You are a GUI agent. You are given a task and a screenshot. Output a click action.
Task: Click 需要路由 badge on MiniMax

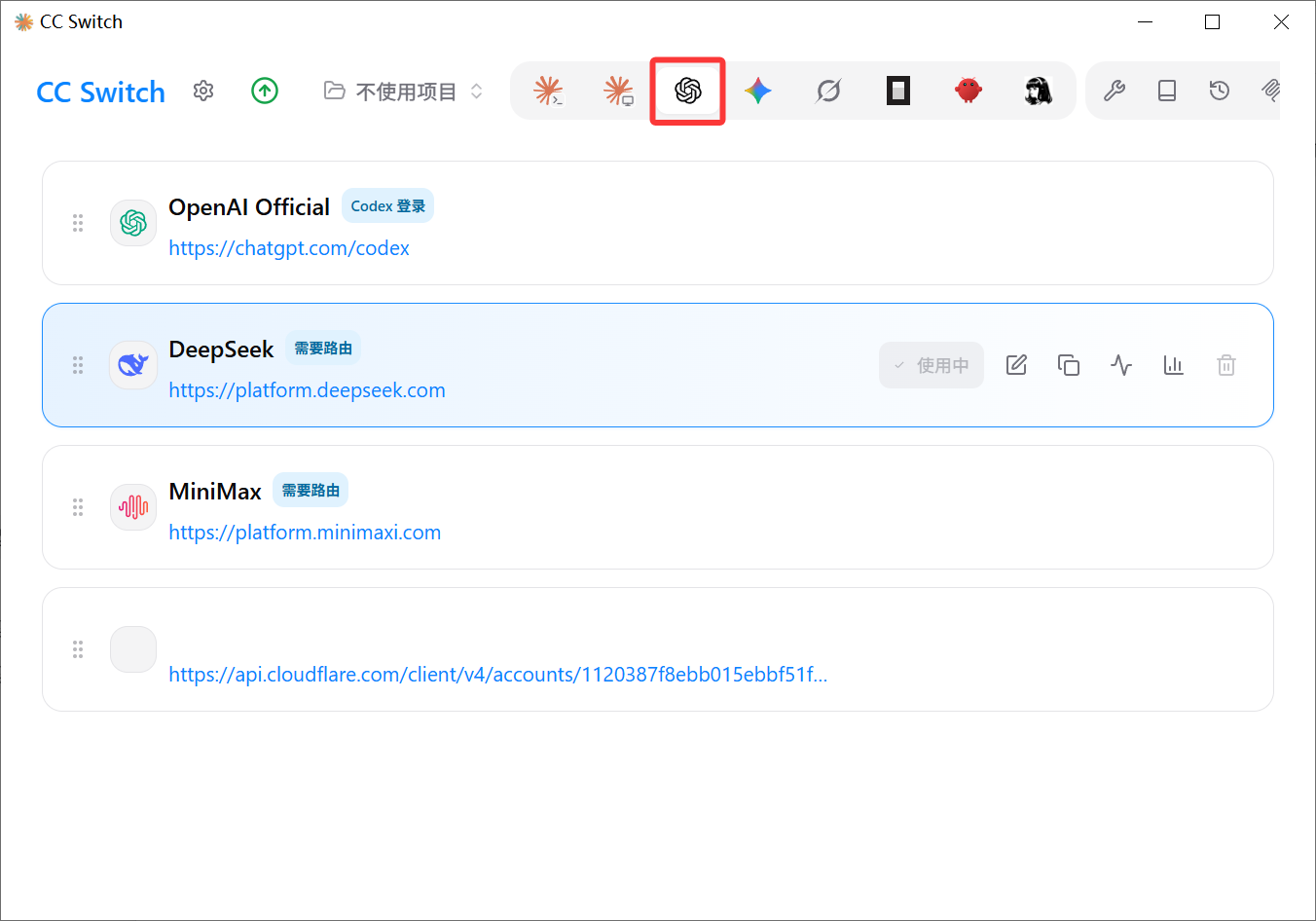tap(311, 491)
